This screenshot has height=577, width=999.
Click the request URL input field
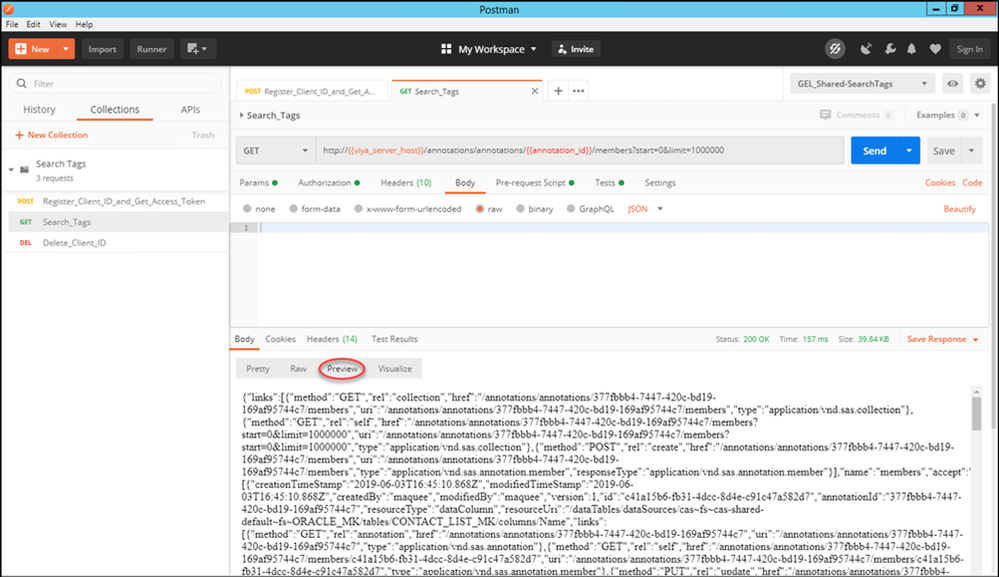[580, 151]
